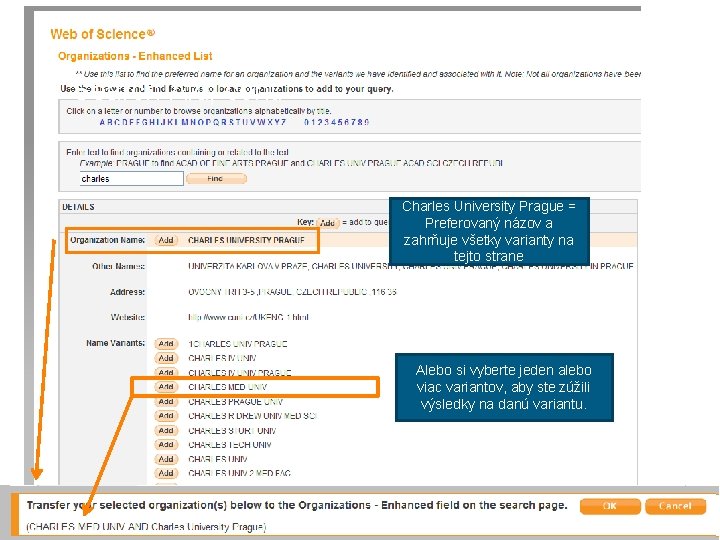Click the address text OVOCNY TRH 3-5 PRAGUE
This screenshot has height=540, width=720.
click(292, 292)
